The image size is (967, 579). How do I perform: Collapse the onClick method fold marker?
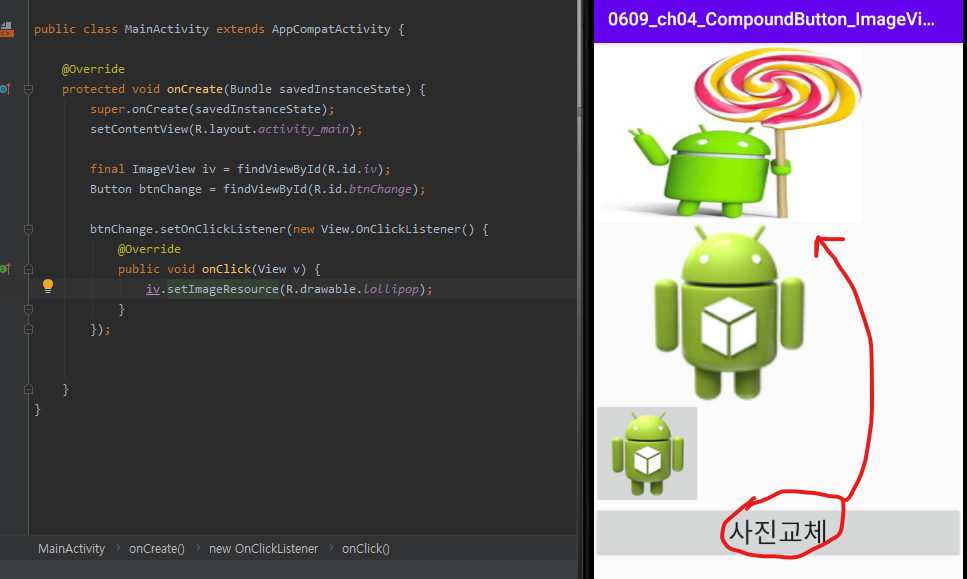28,269
